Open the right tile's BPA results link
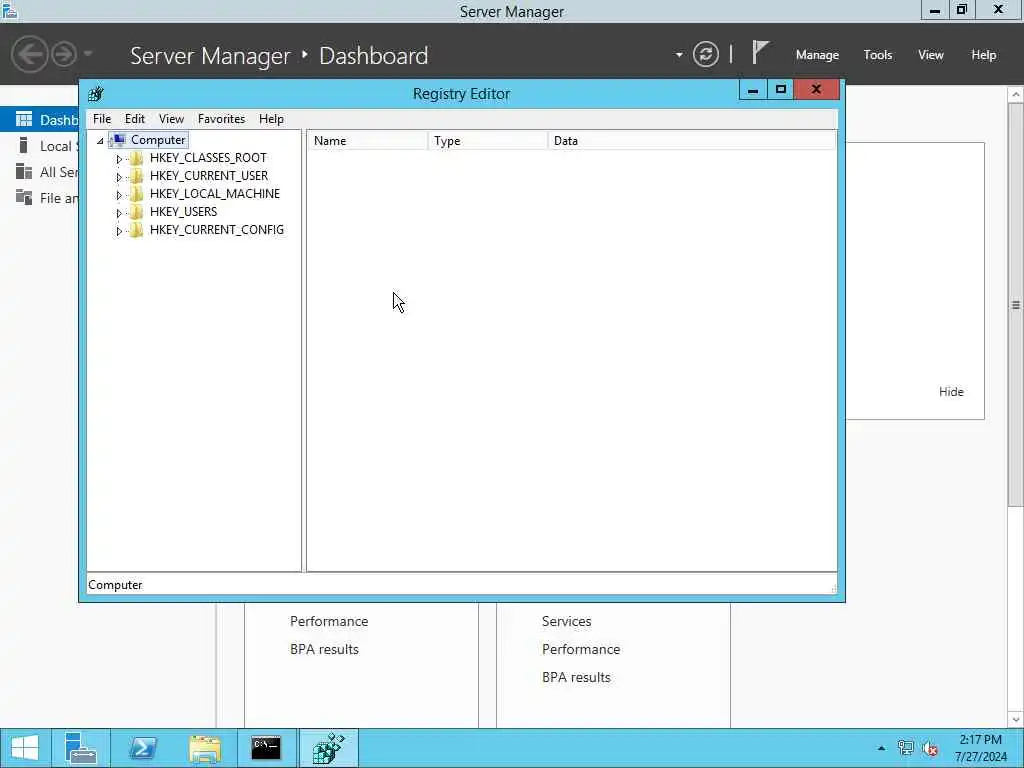 (x=576, y=677)
